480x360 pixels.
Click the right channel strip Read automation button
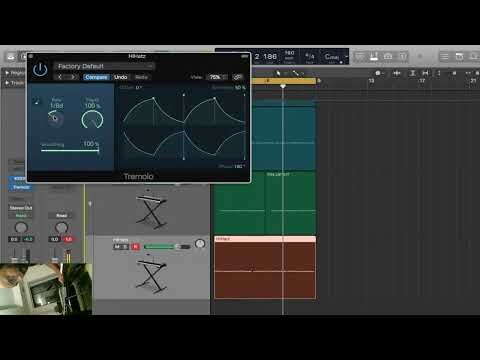click(61, 216)
